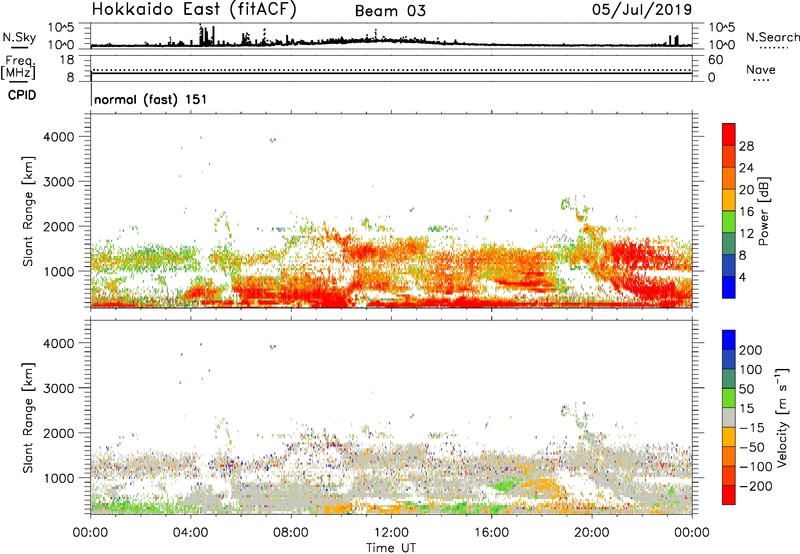This screenshot has height=554, width=800.
Task: Click the '-200' tick on the velocity colorbar
Action: click(x=754, y=486)
